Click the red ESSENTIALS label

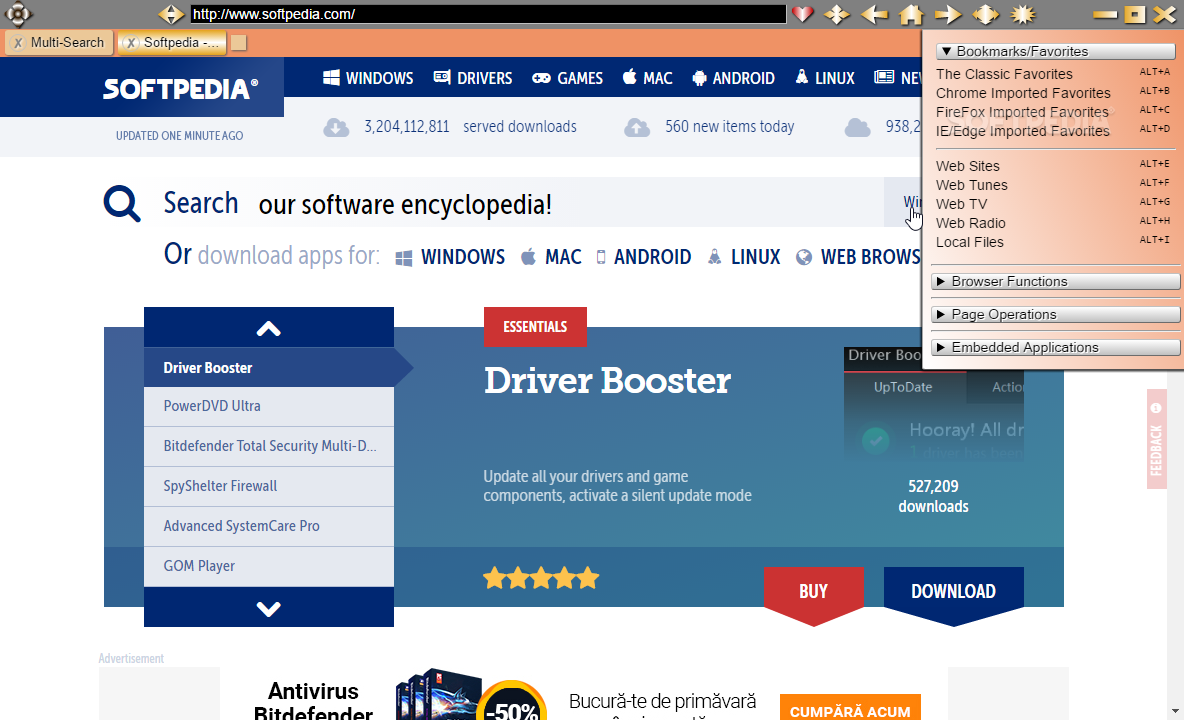pyautogui.click(x=535, y=327)
